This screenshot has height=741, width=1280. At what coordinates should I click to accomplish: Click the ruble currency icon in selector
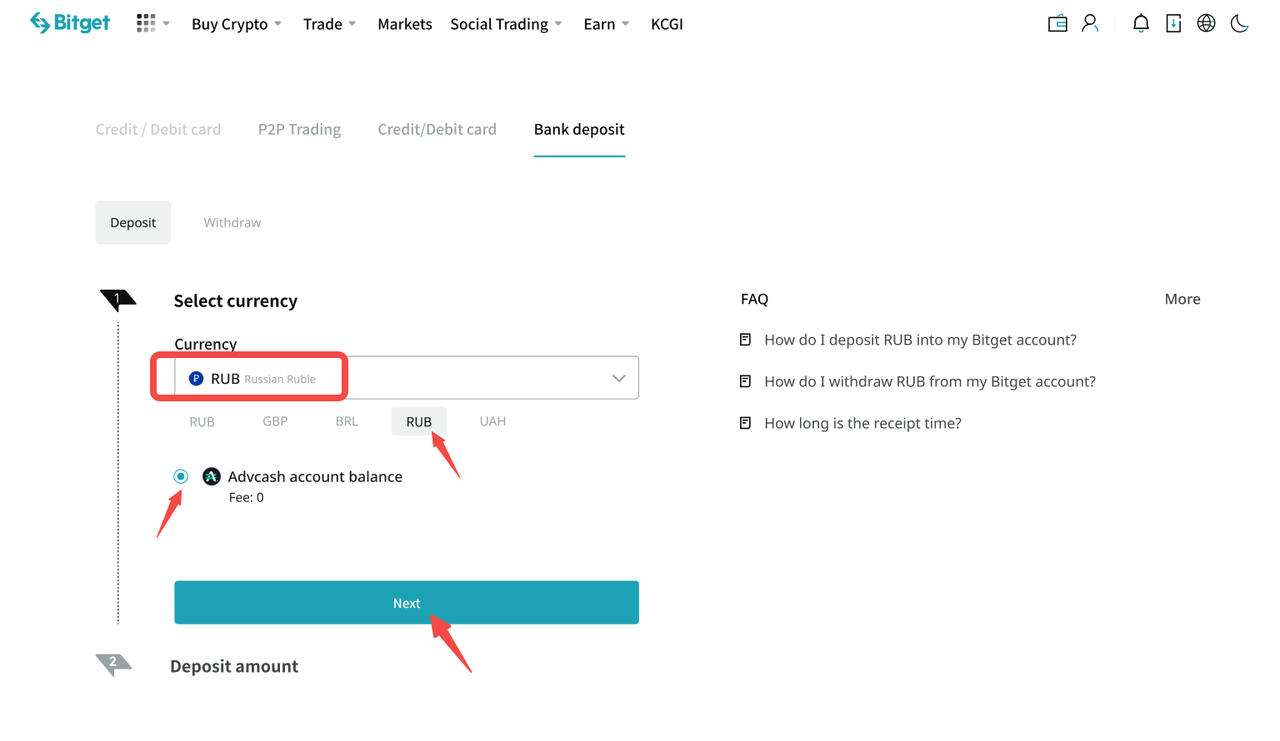196,379
